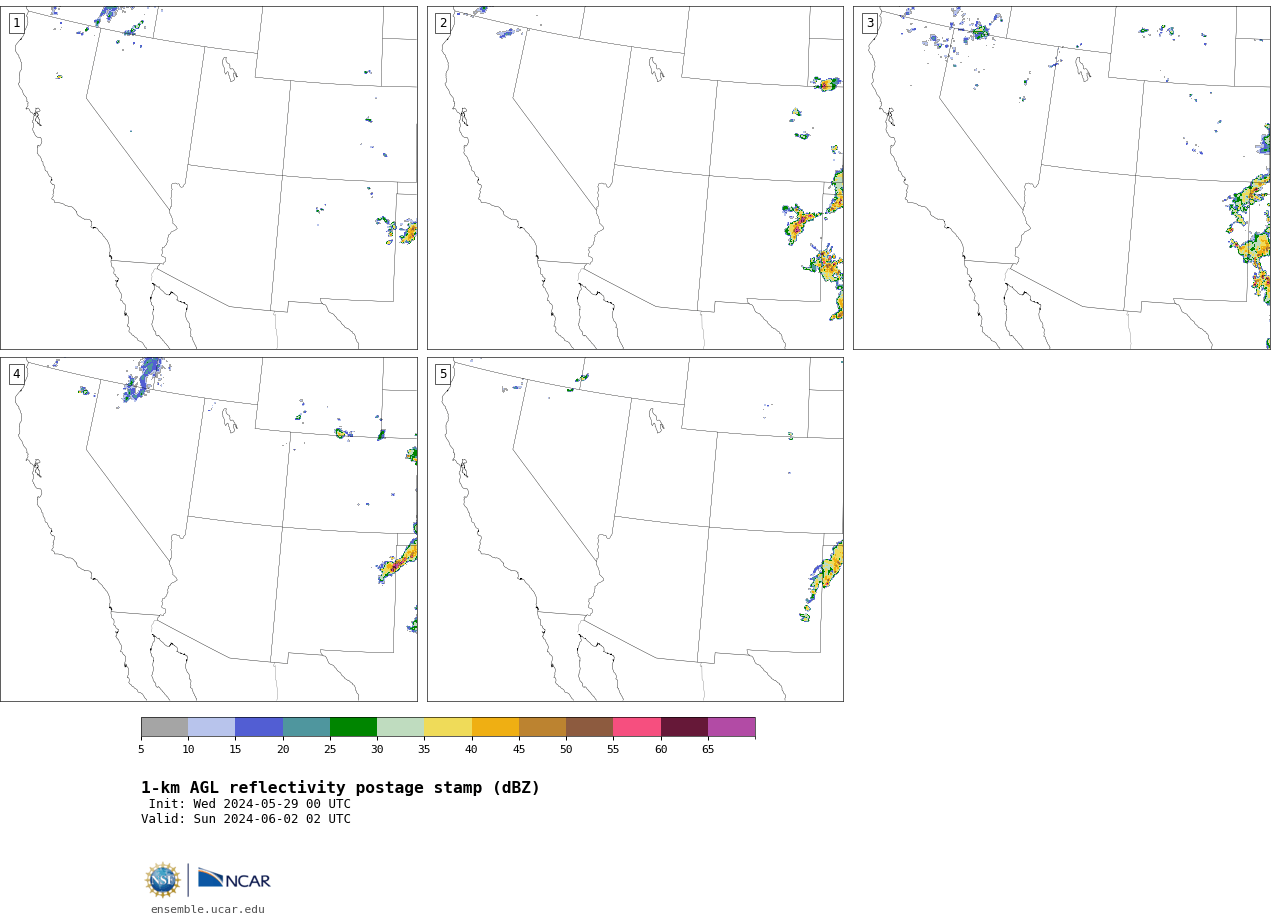Open ensemble member 1 reflectivity map
1280x920 pixels.
click(208, 178)
